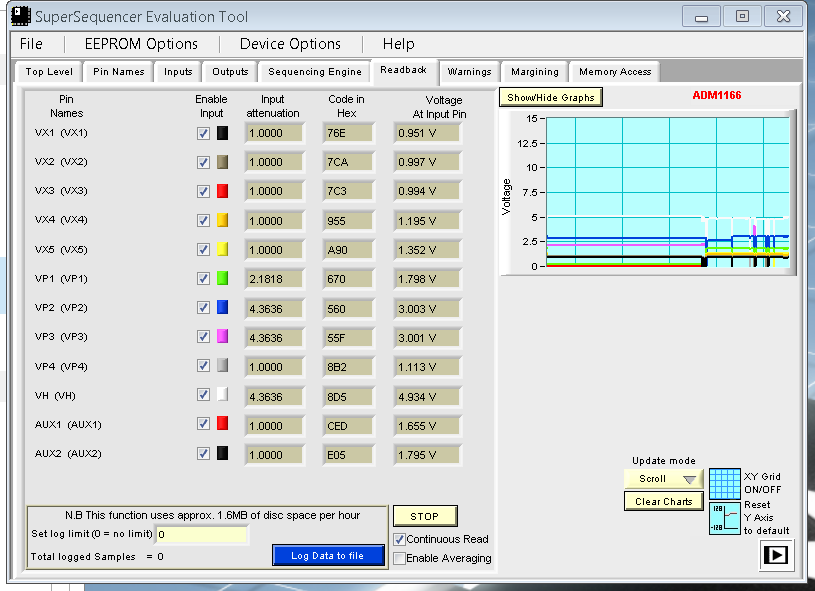This screenshot has width=815, height=591.
Task: Click the blue color swatch for VP2
Action: click(x=222, y=308)
